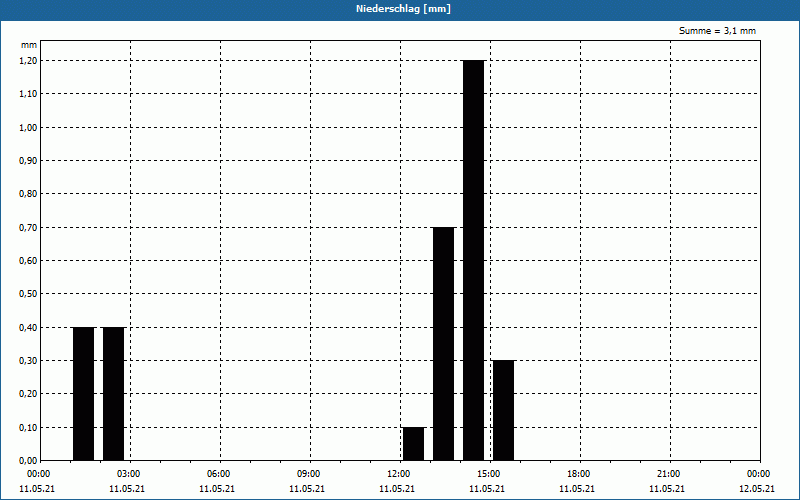Click the 0,70 y-axis value
Viewport: 800px width, 500px height.
click(x=28, y=228)
